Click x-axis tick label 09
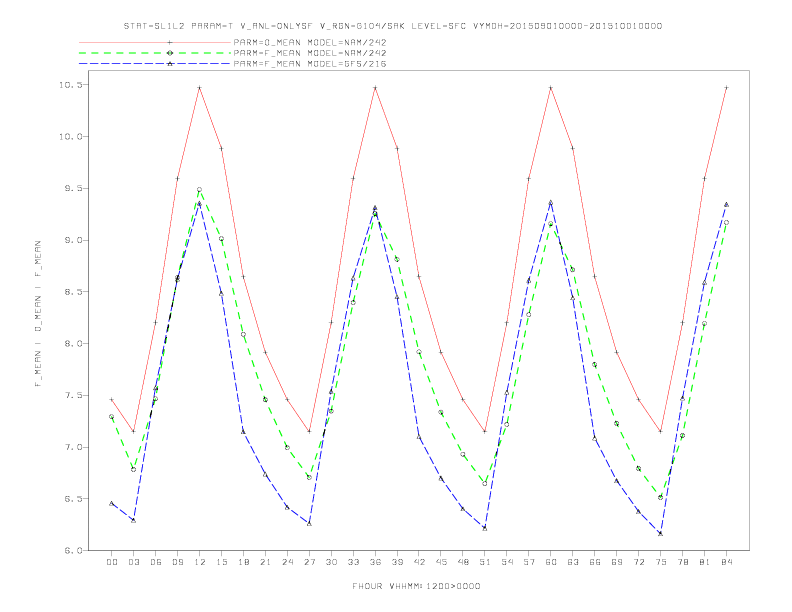This screenshot has height=612, width=792. [177, 562]
